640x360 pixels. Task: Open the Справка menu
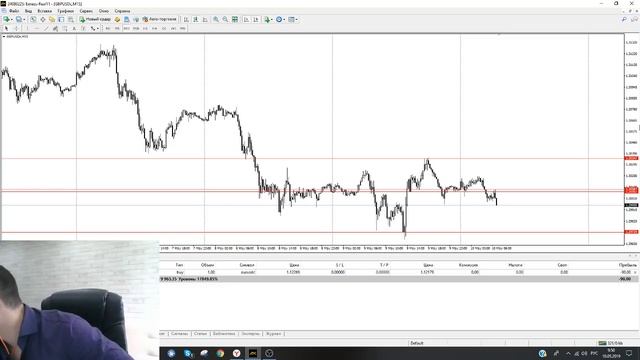point(122,11)
